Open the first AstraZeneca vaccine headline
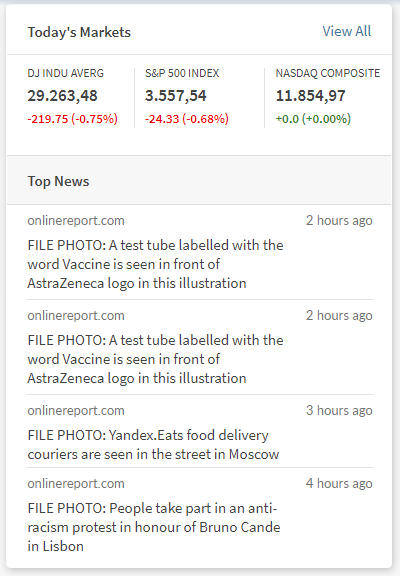The height and width of the screenshot is (576, 400). click(155, 264)
